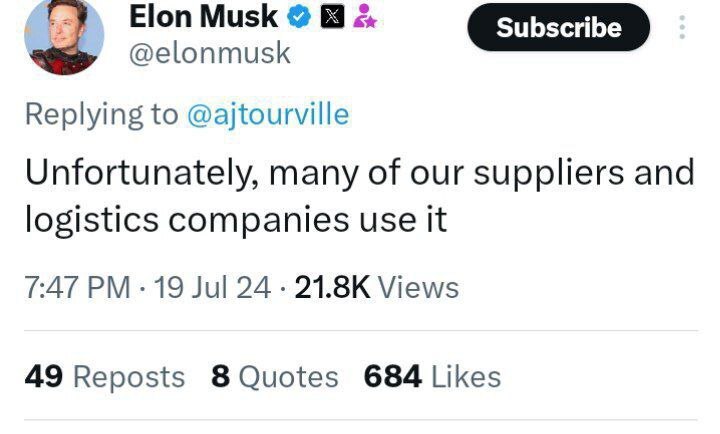
Task: Show the 49 Reposts list
Action: click(104, 377)
